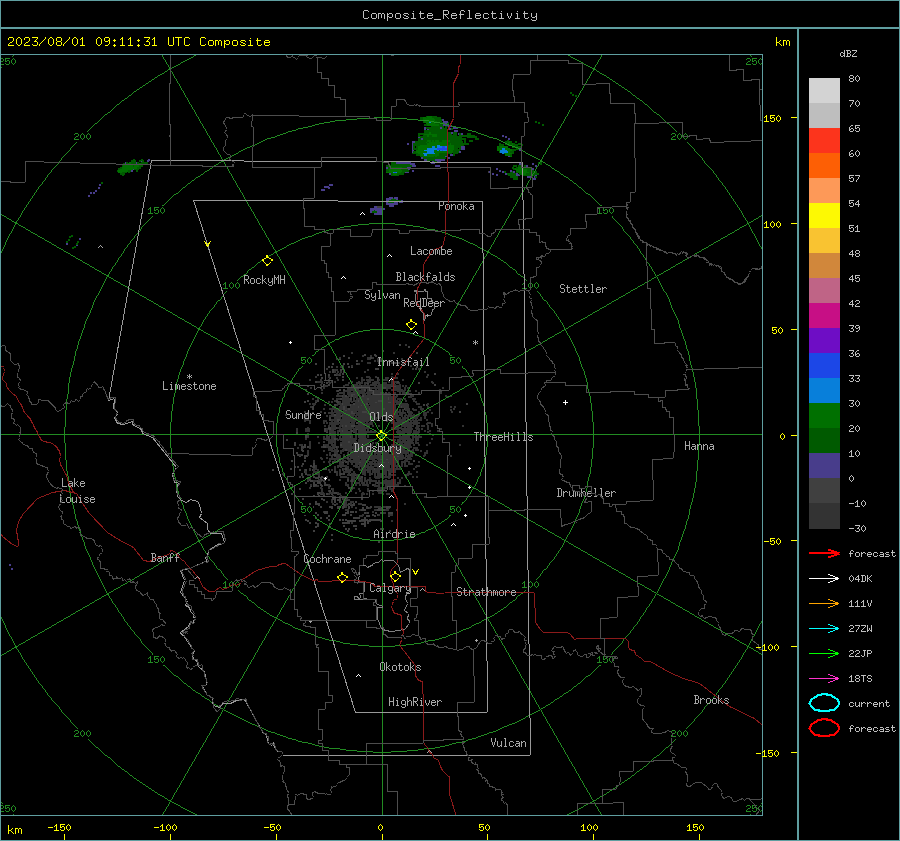The image size is (900, 841).
Task: Click the Lacombe city label
Action: [x=431, y=251]
